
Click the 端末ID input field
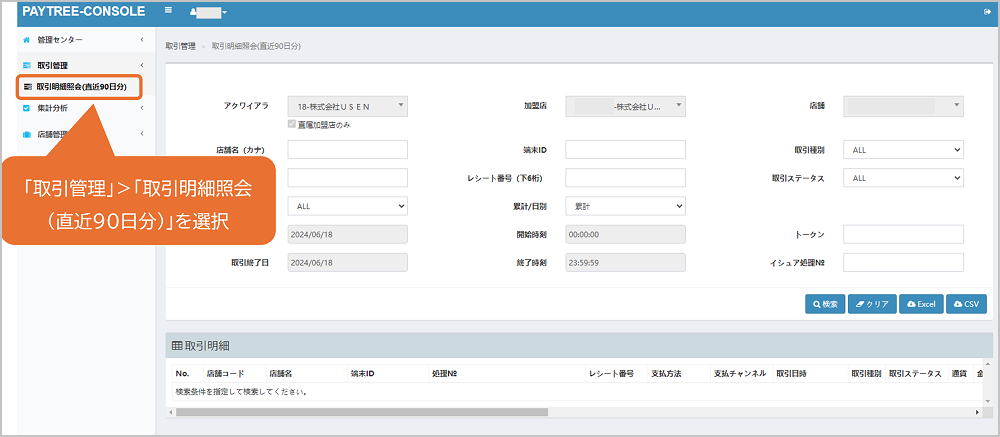625,150
